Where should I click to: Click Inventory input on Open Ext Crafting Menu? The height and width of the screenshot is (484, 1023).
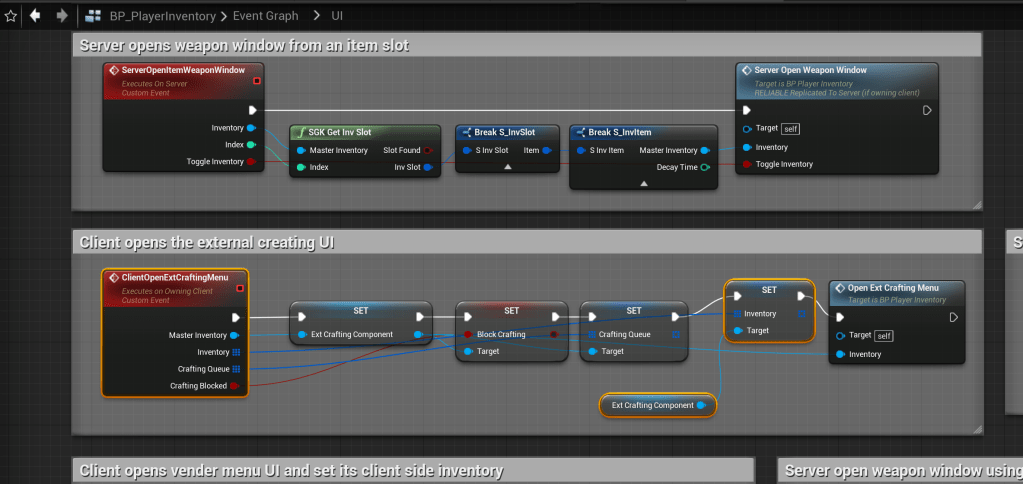tap(840, 354)
